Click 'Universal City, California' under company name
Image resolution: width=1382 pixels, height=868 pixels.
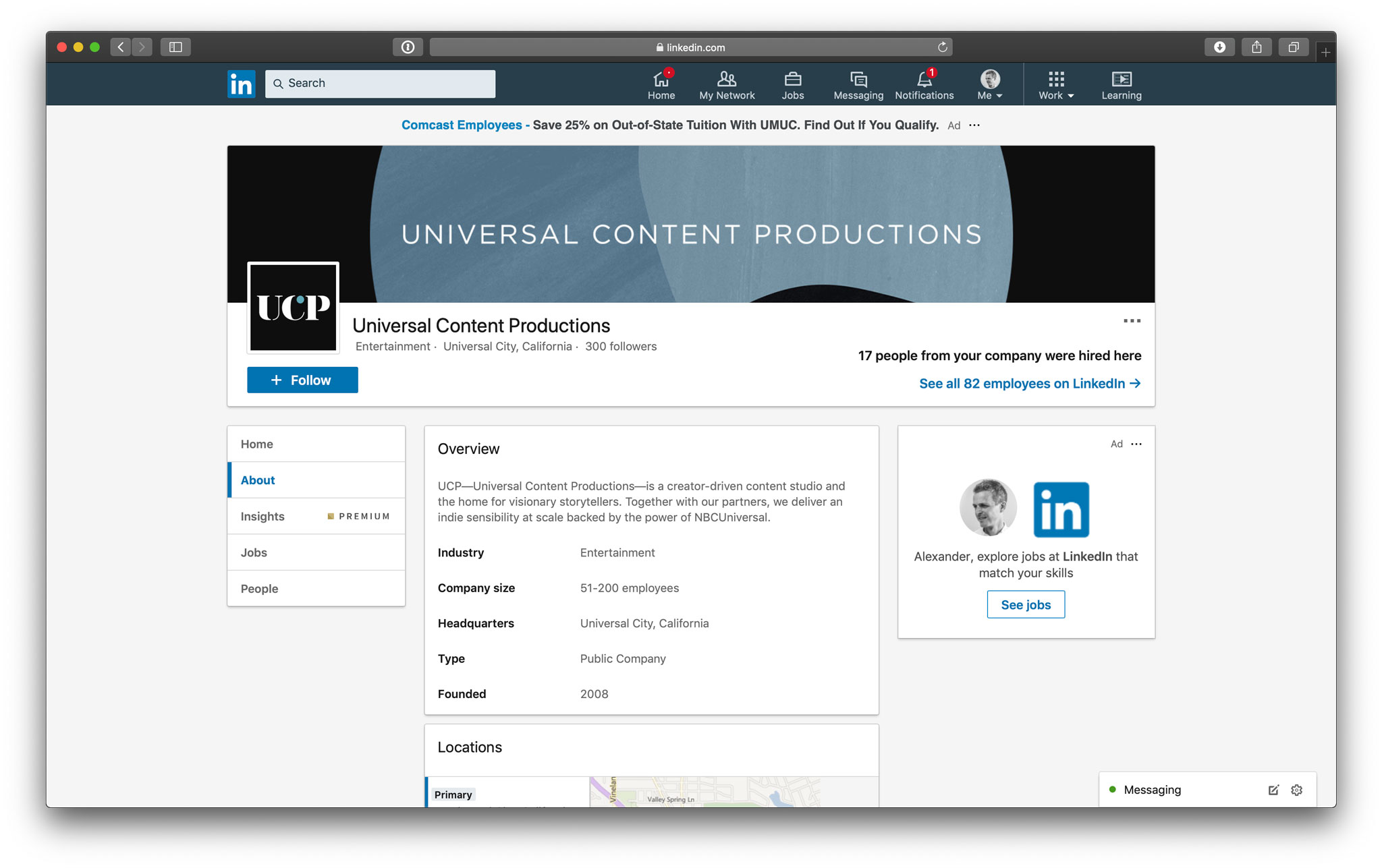pyautogui.click(x=507, y=346)
